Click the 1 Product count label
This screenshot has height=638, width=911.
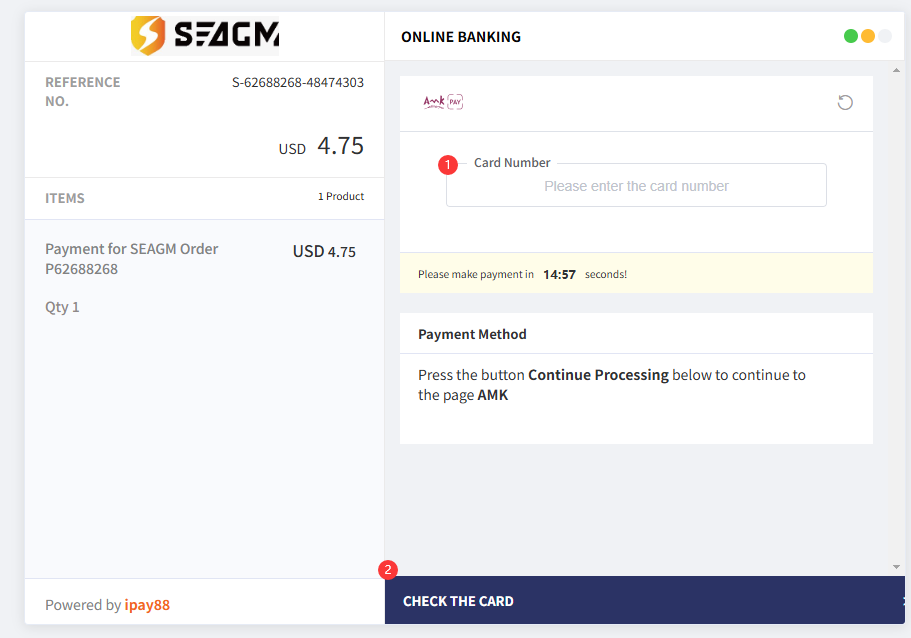coord(340,196)
